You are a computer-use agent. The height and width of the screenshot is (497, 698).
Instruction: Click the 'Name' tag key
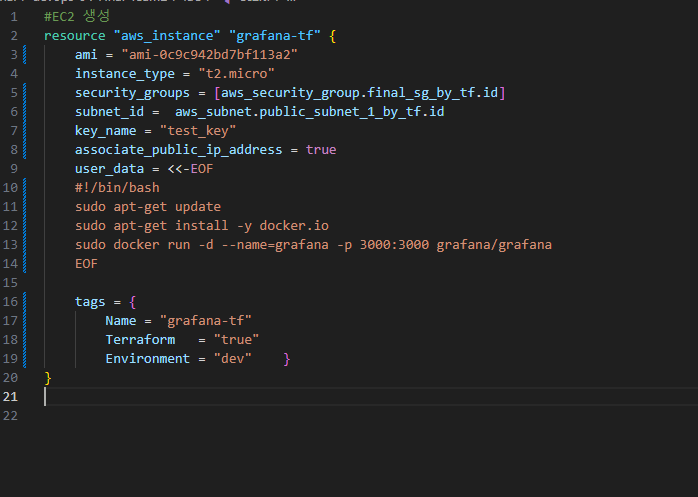click(121, 321)
